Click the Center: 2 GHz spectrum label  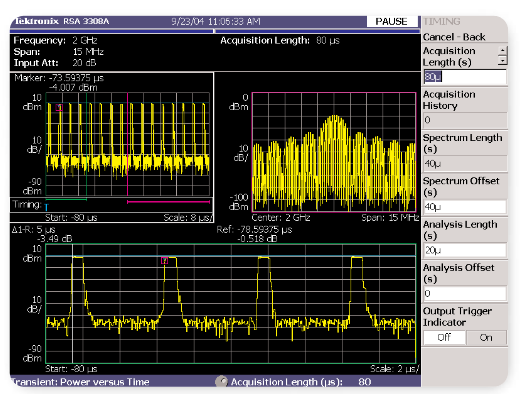pos(281,218)
